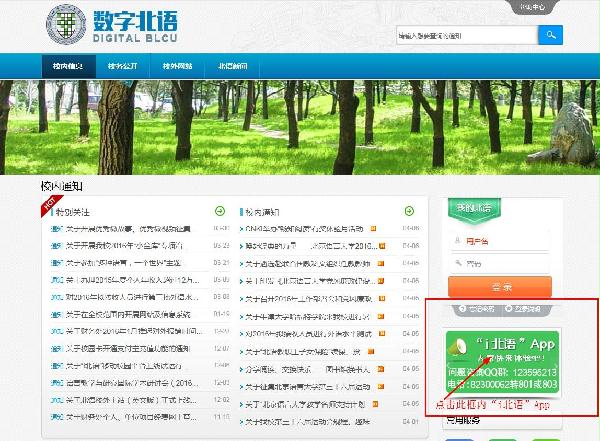Click the red HOT corner badge
Screen dimensions: 600x441
(x=48, y=205)
